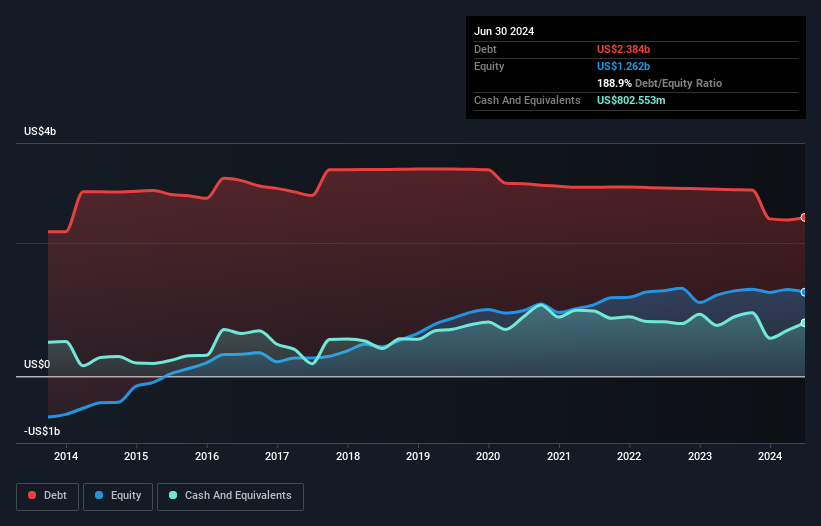Screen dimensions: 821x526
Task: Click the 2018 x-axis label
Action: pyautogui.click(x=348, y=456)
